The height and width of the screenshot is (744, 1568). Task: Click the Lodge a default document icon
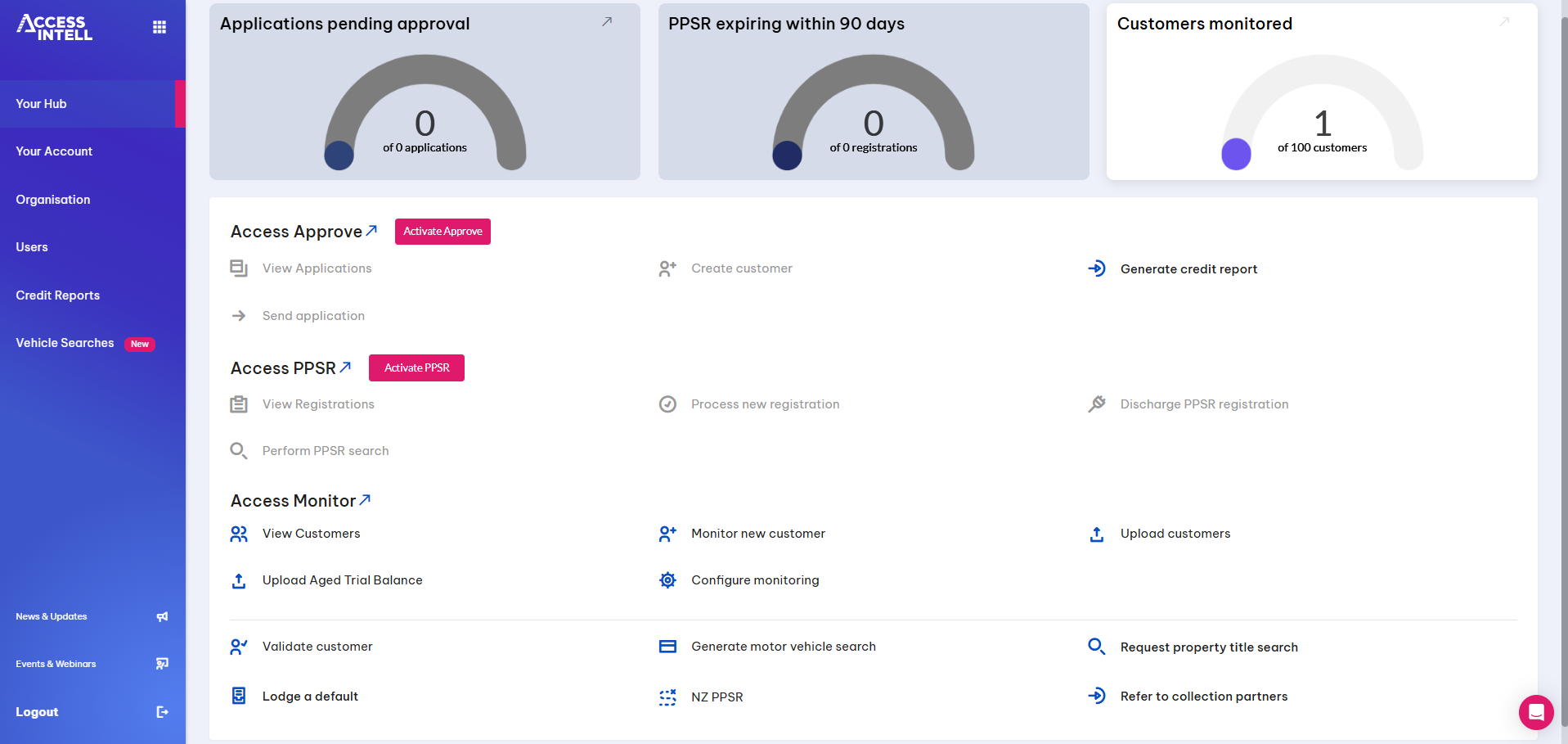tap(239, 697)
